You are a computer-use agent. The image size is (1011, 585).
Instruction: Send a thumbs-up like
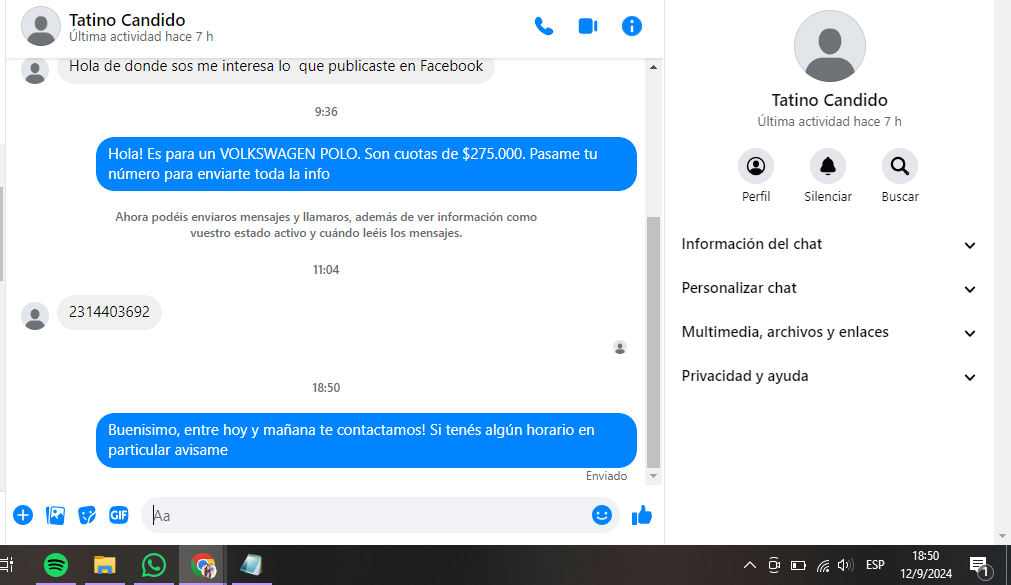pos(642,515)
